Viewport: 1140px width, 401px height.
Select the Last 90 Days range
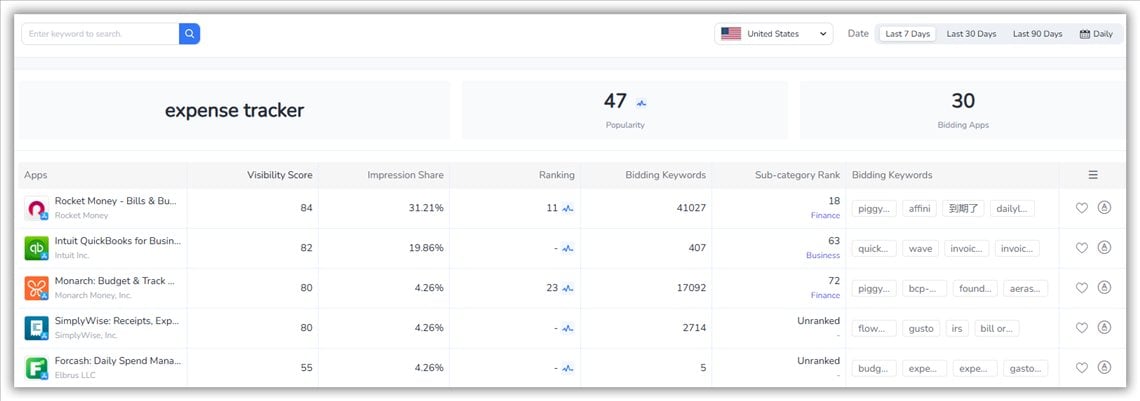[x=1037, y=34]
